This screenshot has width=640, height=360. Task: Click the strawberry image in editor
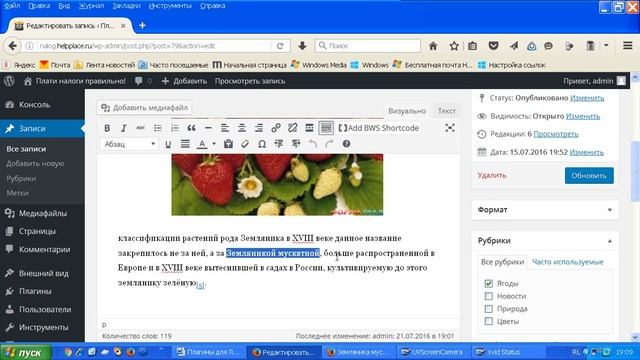tap(277, 184)
